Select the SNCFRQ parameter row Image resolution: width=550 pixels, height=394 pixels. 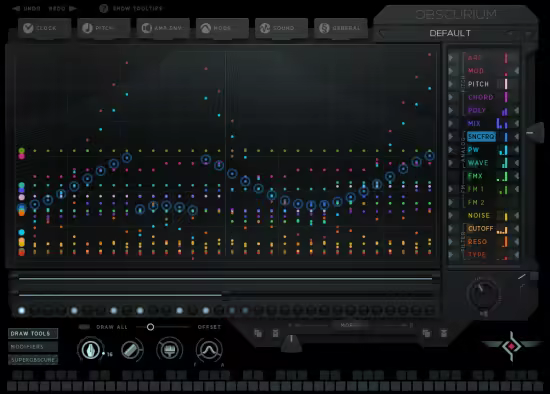[x=481, y=136]
